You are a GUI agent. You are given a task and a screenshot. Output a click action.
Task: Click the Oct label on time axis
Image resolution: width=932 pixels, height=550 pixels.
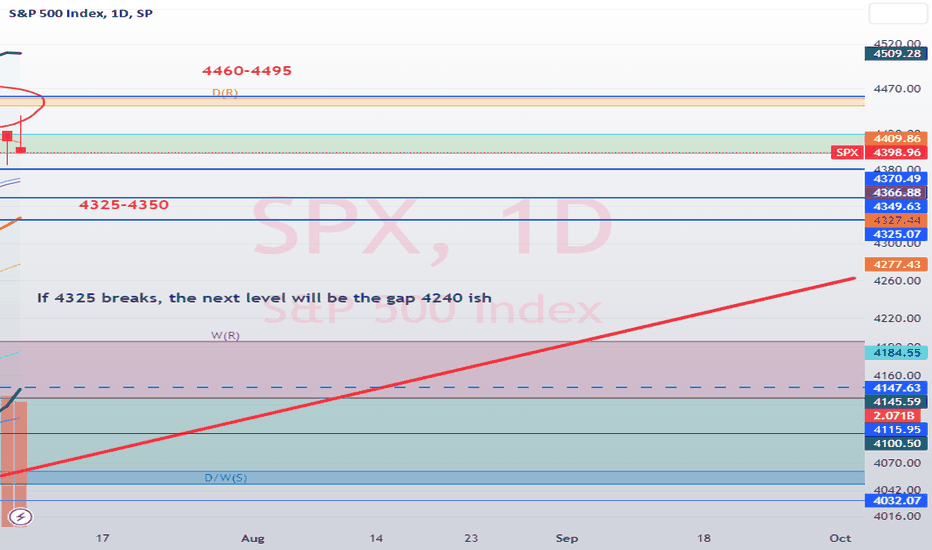(x=840, y=538)
